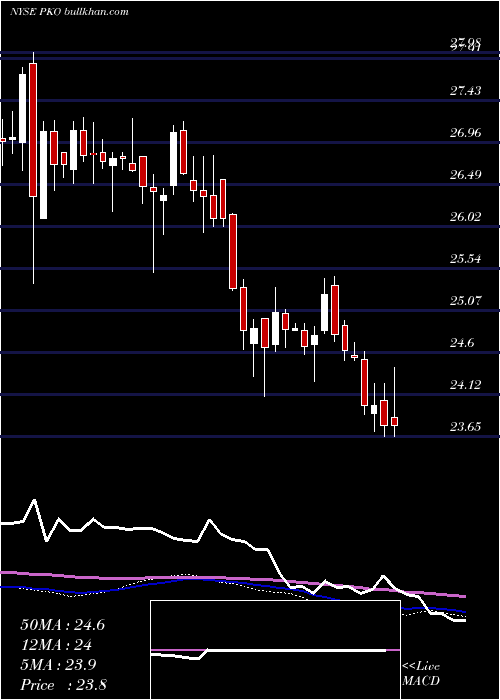Click the 26.49 price axis label

466,175
